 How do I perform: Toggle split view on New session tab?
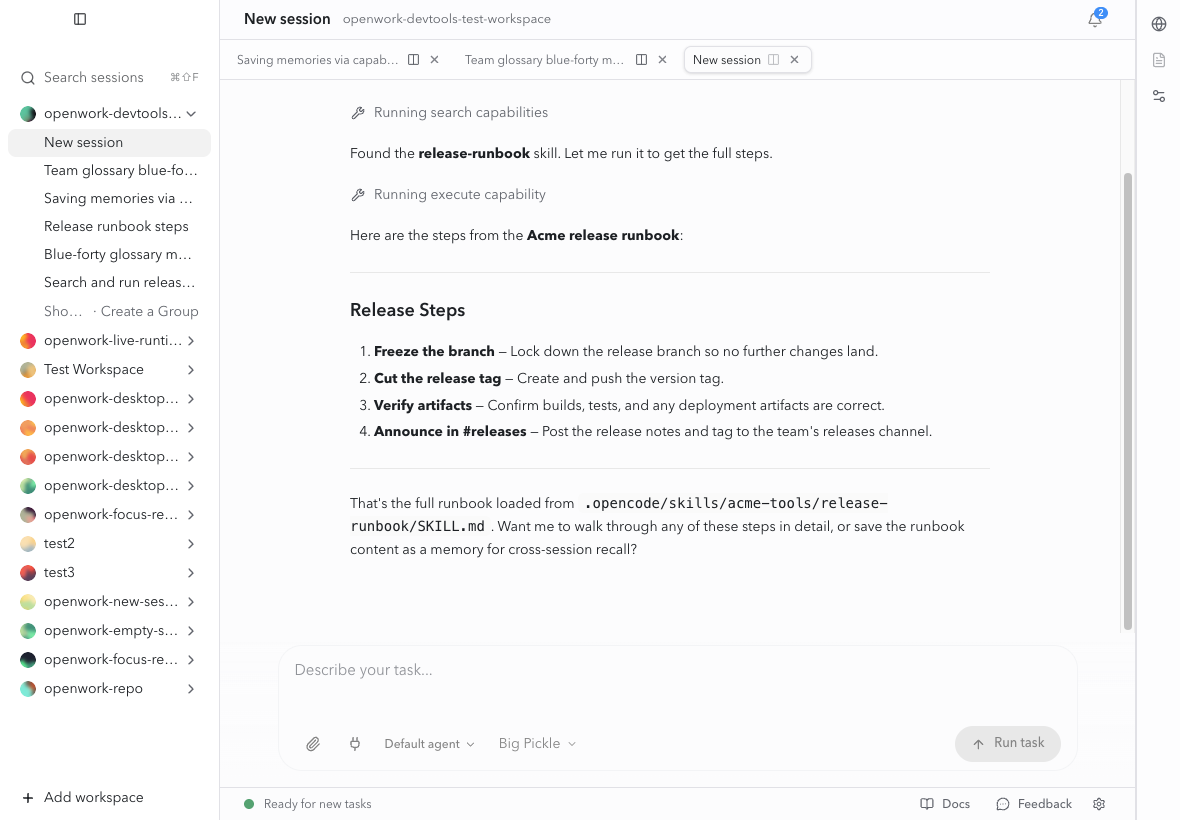coord(773,60)
